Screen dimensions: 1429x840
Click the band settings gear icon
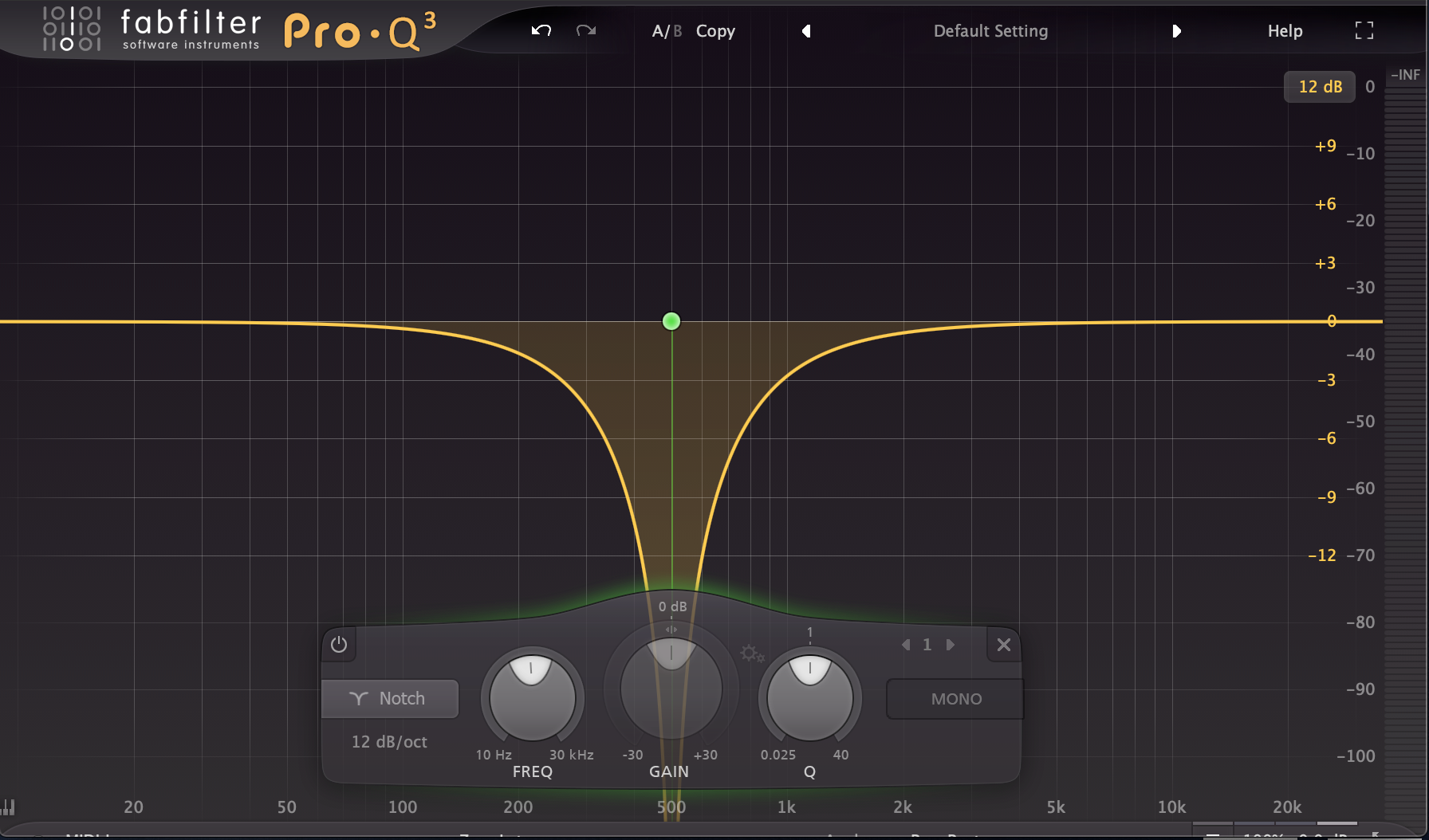click(752, 654)
